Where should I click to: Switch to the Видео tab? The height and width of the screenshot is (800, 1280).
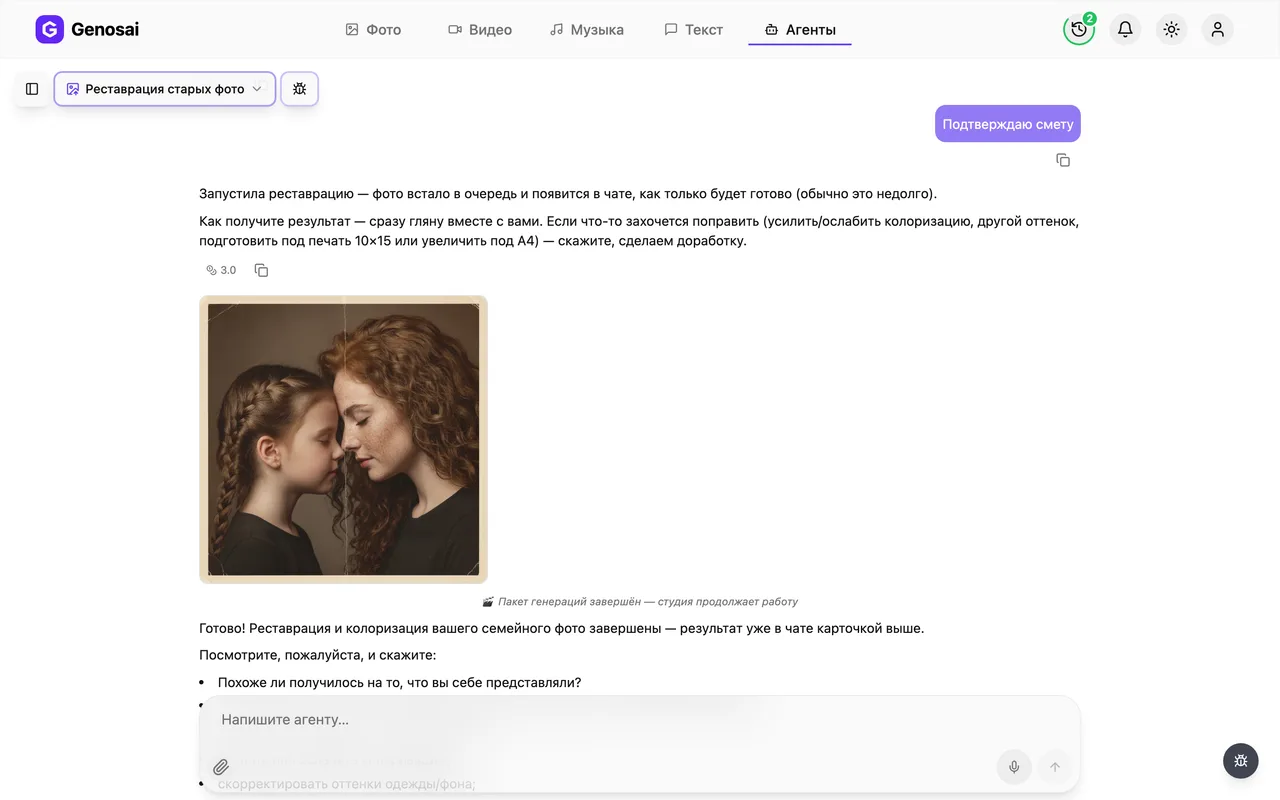480,30
